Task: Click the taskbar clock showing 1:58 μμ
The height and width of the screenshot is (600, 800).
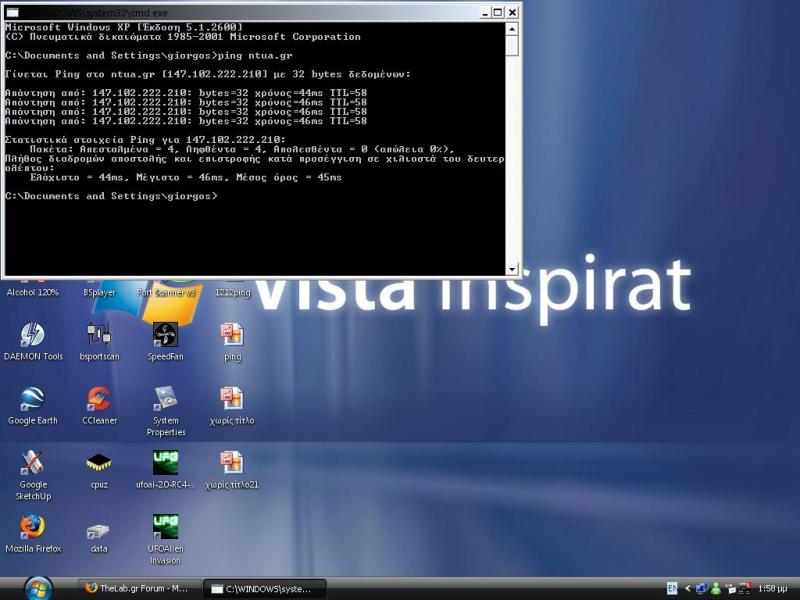Action: [x=772, y=589]
